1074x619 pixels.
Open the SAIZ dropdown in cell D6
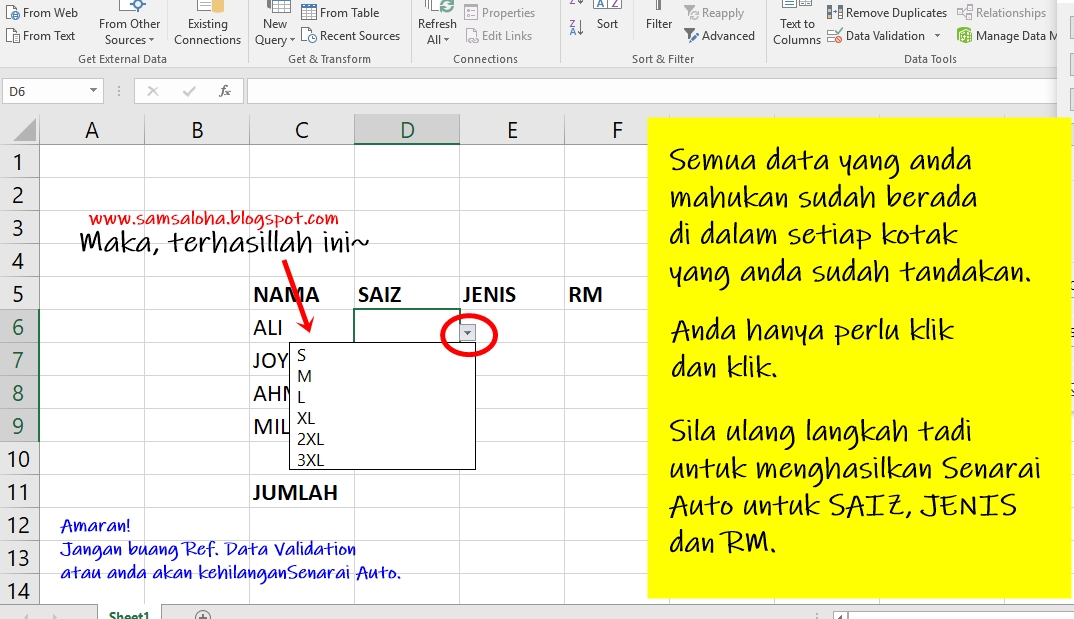467,334
